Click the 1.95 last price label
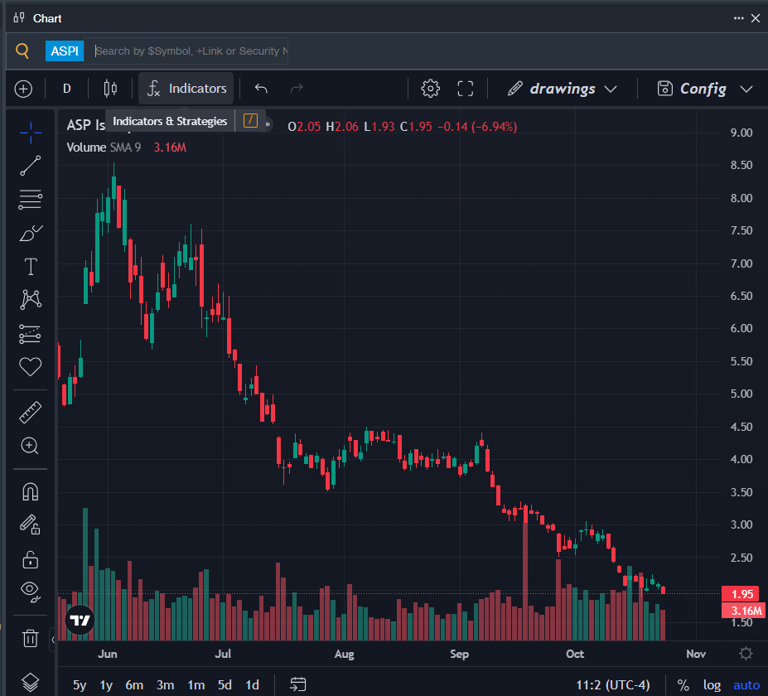Screen dimensions: 768x696 (742, 594)
